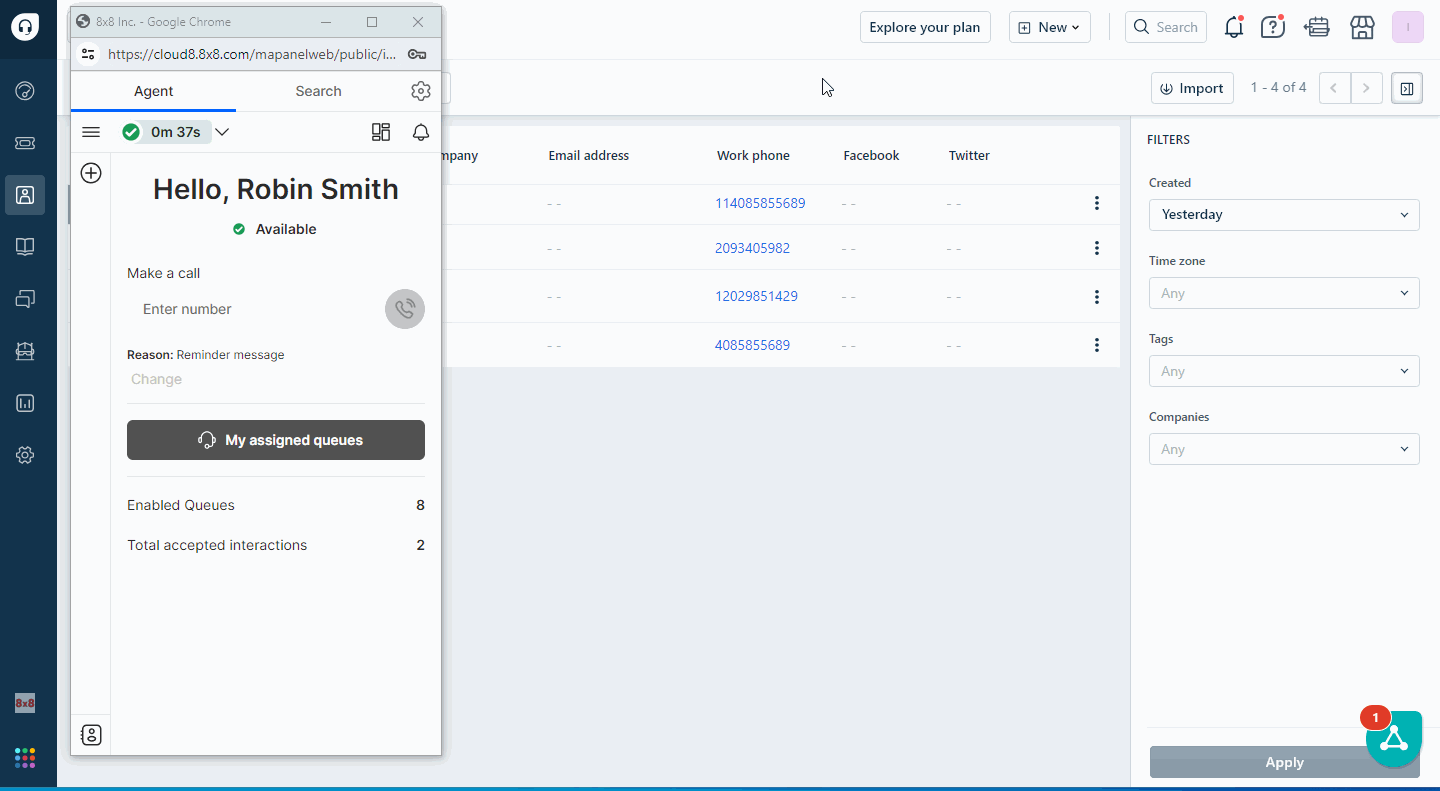Open 8x8 panel settings gear

tap(421, 91)
